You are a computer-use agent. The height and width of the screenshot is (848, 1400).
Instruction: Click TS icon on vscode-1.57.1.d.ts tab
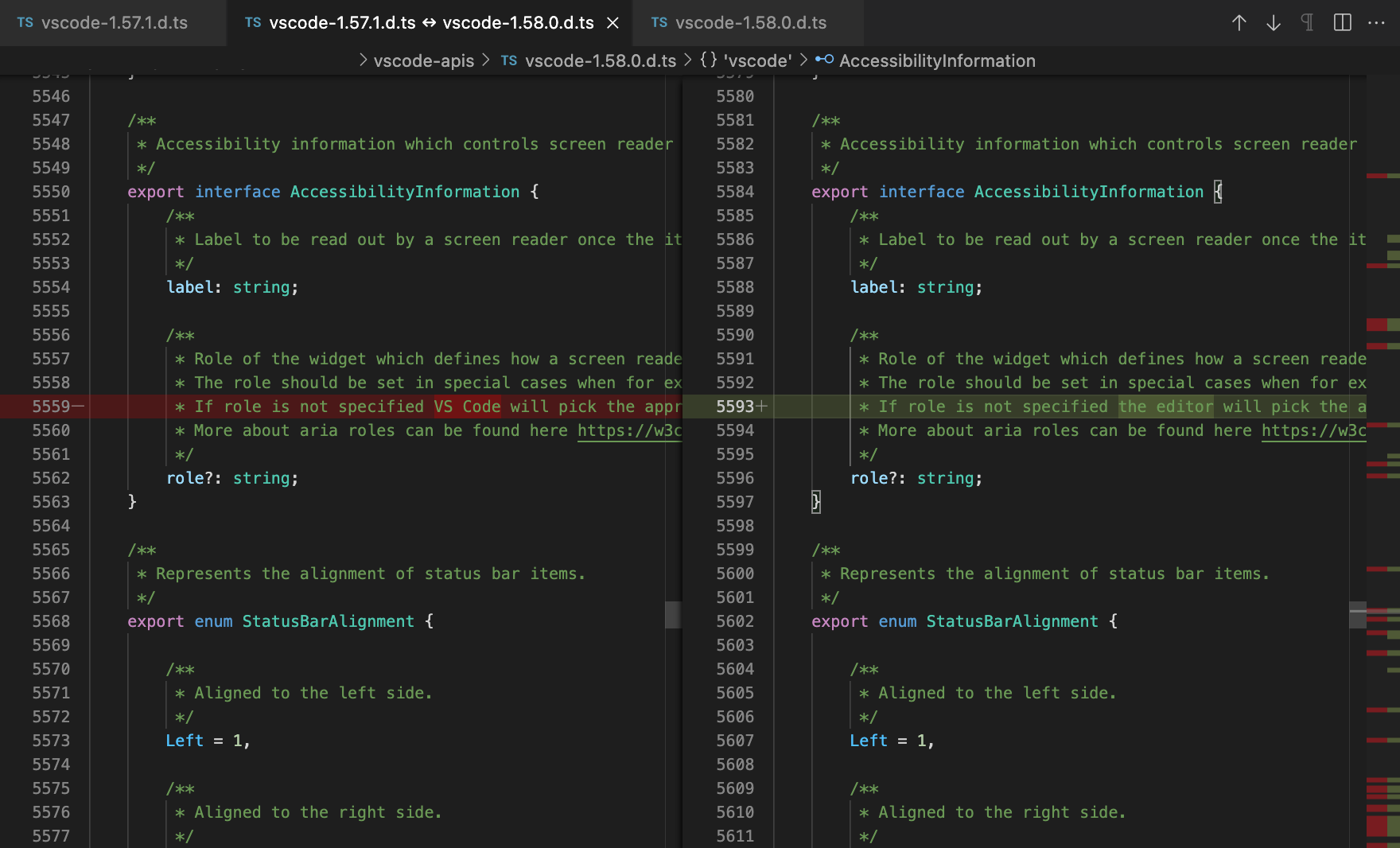point(25,23)
